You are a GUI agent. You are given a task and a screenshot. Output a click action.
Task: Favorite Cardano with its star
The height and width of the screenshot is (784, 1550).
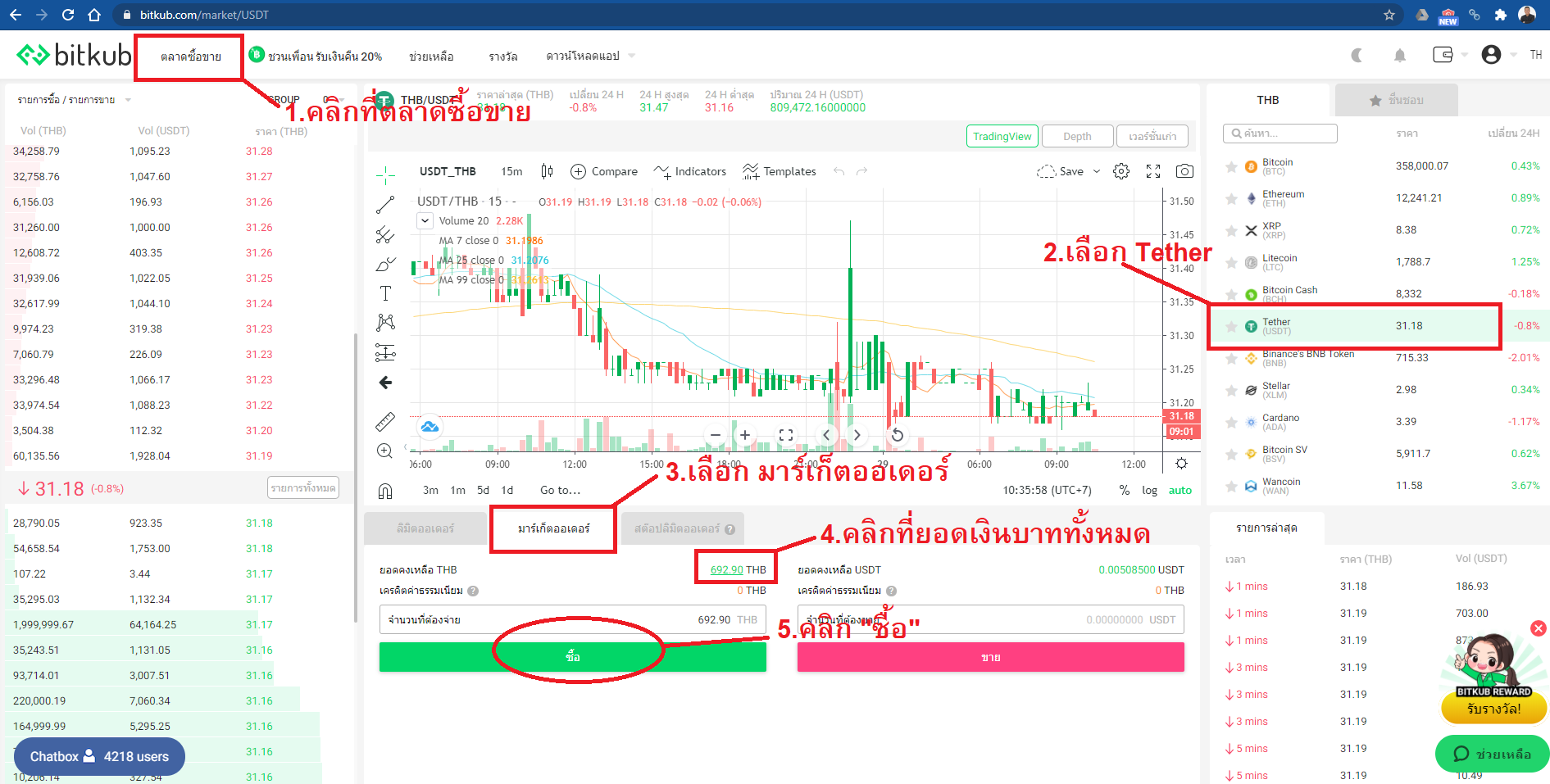1231,422
